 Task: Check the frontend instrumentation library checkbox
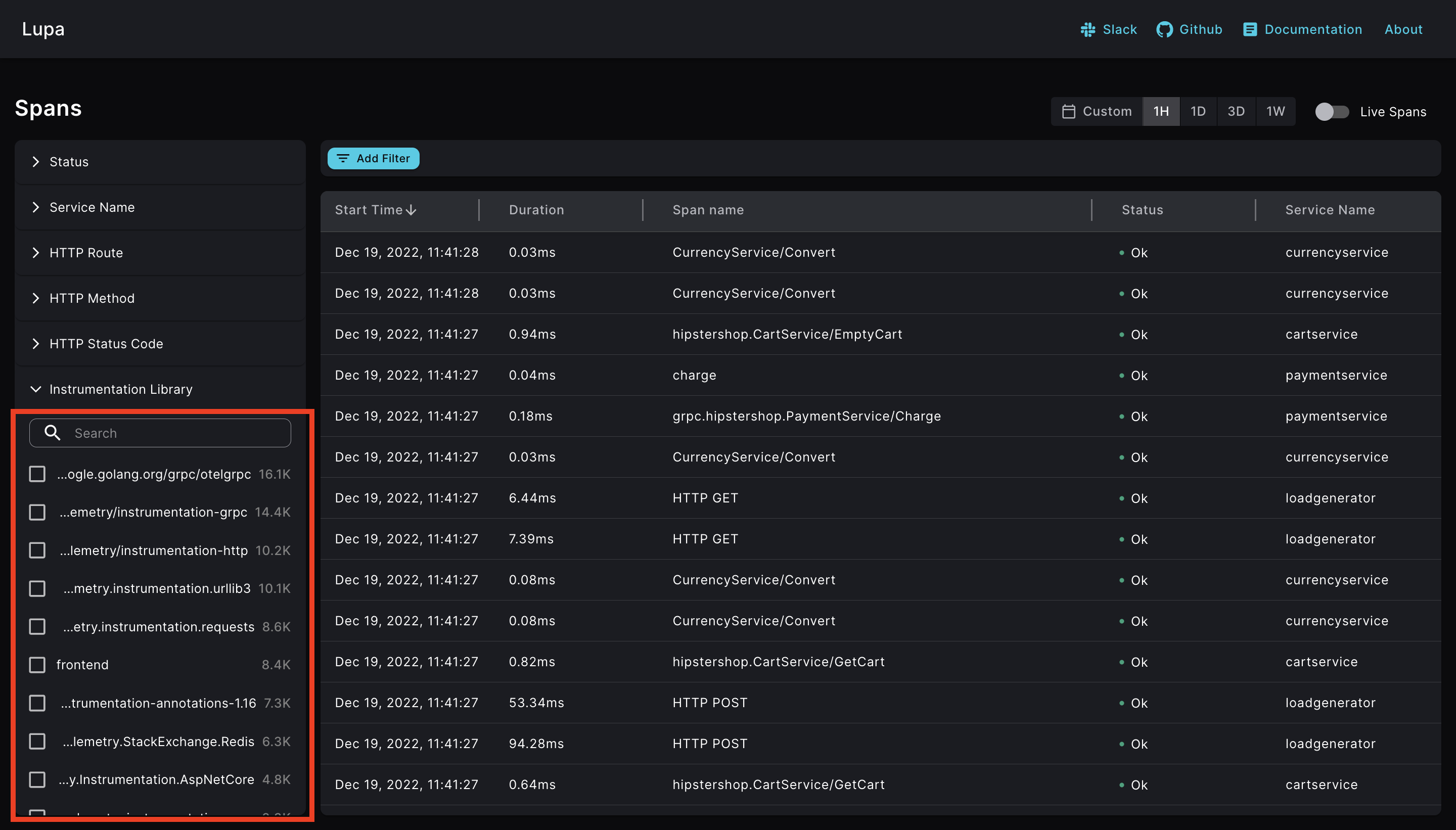(37, 664)
